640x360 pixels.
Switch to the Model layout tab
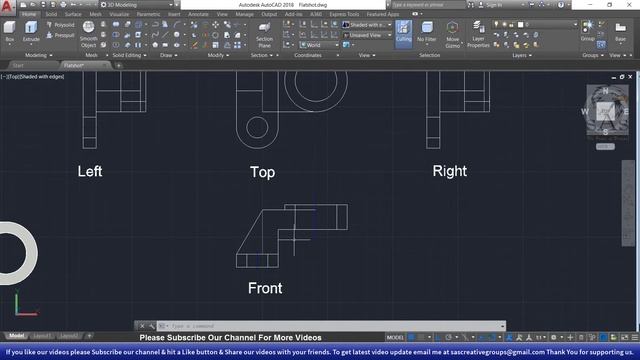[x=17, y=336]
